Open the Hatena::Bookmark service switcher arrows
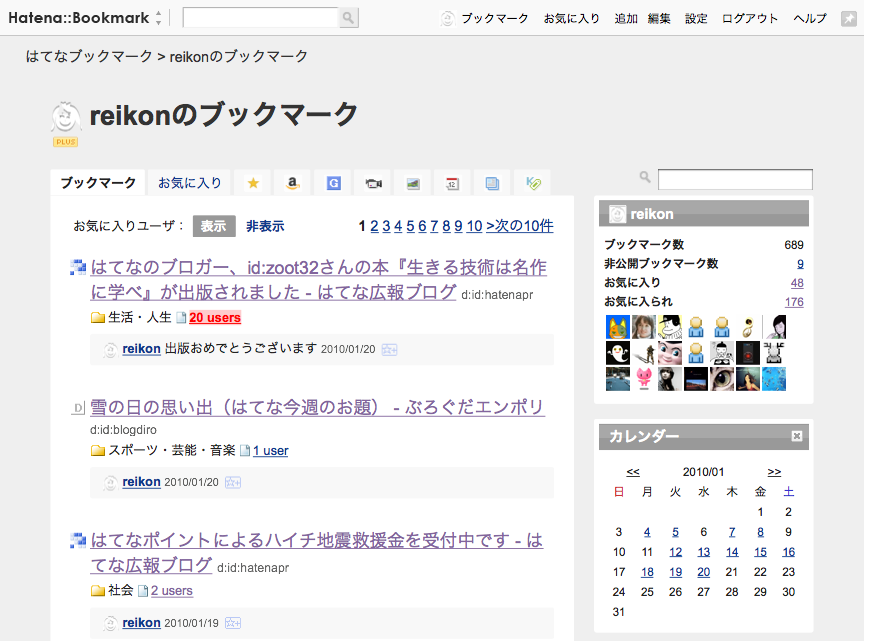Screen dimensions: 878x641 (158, 18)
